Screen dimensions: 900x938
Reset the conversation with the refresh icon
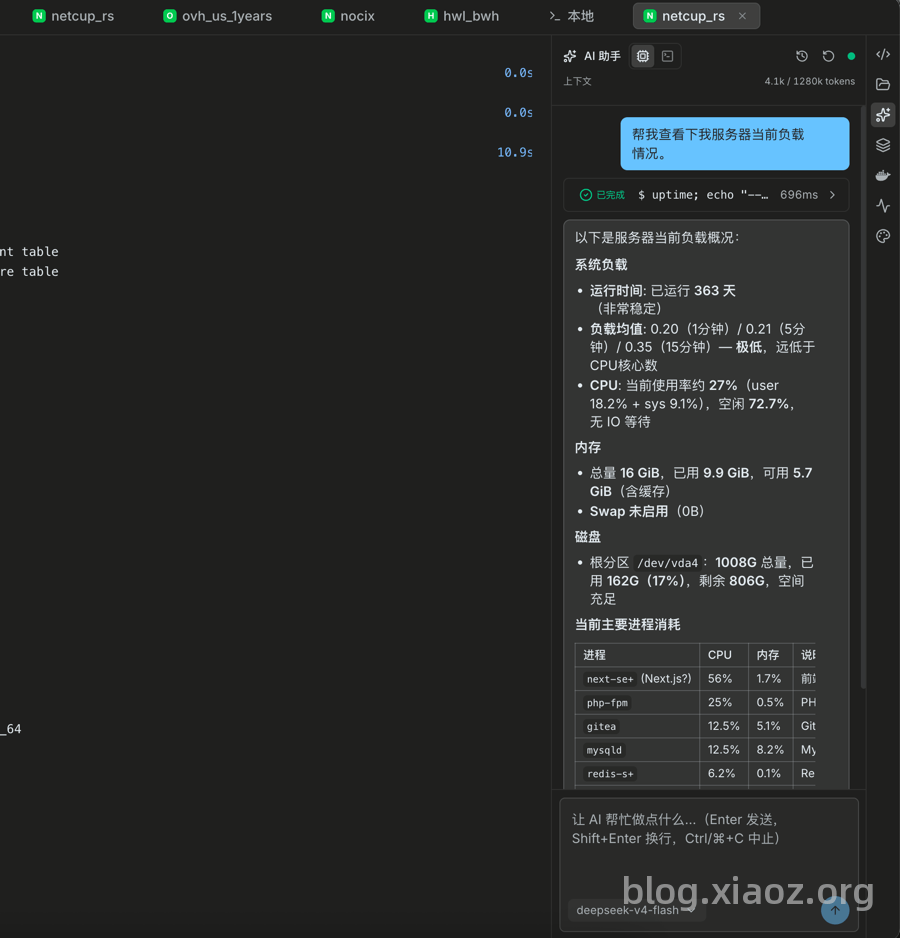pyautogui.click(x=828, y=56)
